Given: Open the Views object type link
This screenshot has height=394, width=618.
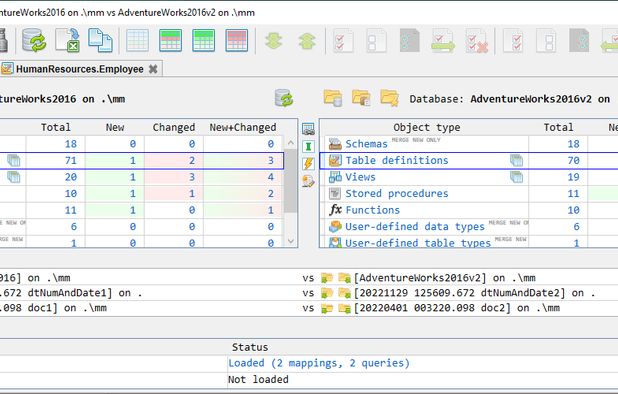Looking at the screenshot, I should click(x=361, y=177).
